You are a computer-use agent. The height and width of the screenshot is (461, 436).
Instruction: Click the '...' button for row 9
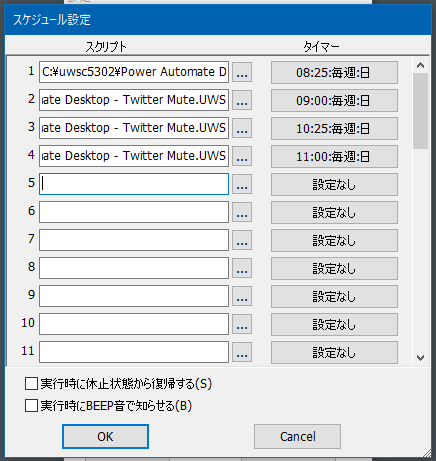click(x=242, y=296)
